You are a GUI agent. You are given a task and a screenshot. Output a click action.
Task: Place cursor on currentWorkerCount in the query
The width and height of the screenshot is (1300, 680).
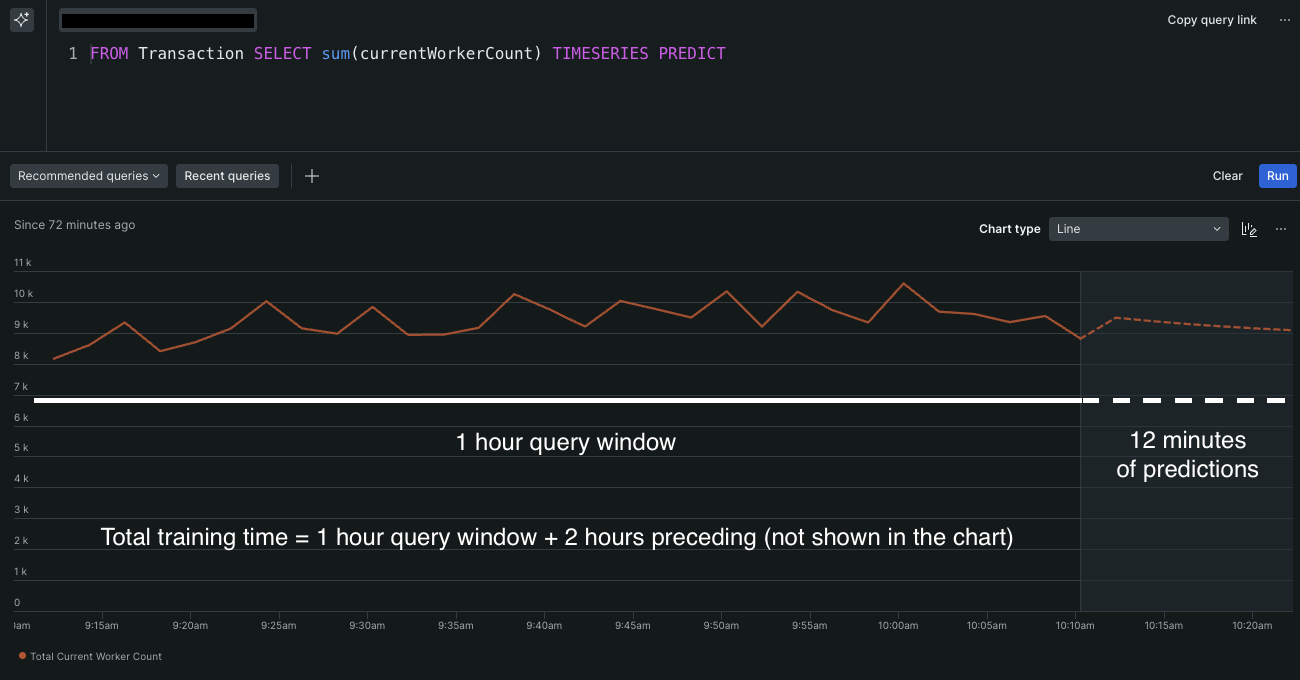(446, 53)
